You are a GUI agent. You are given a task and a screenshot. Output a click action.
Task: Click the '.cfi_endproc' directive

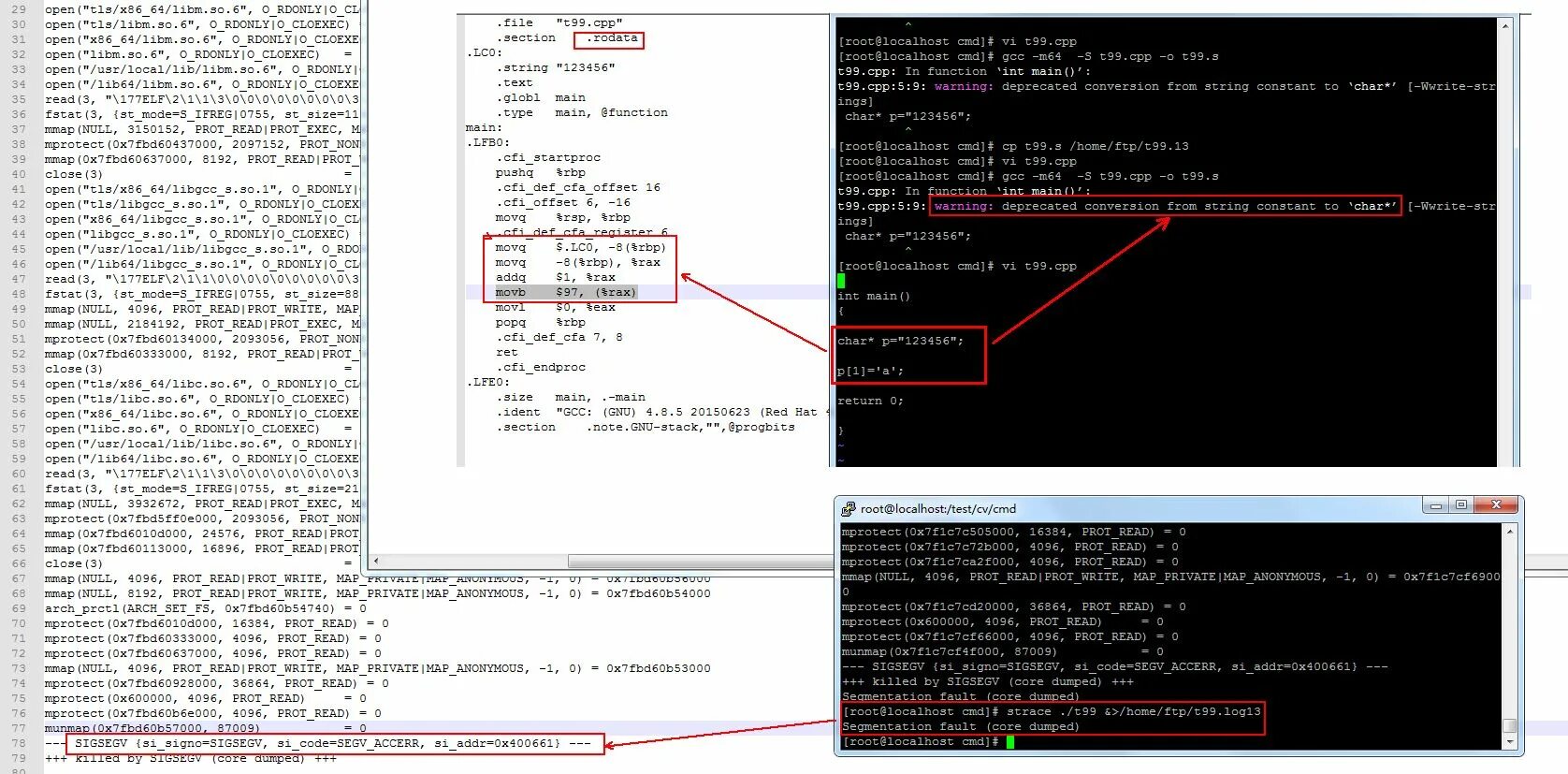tap(541, 367)
